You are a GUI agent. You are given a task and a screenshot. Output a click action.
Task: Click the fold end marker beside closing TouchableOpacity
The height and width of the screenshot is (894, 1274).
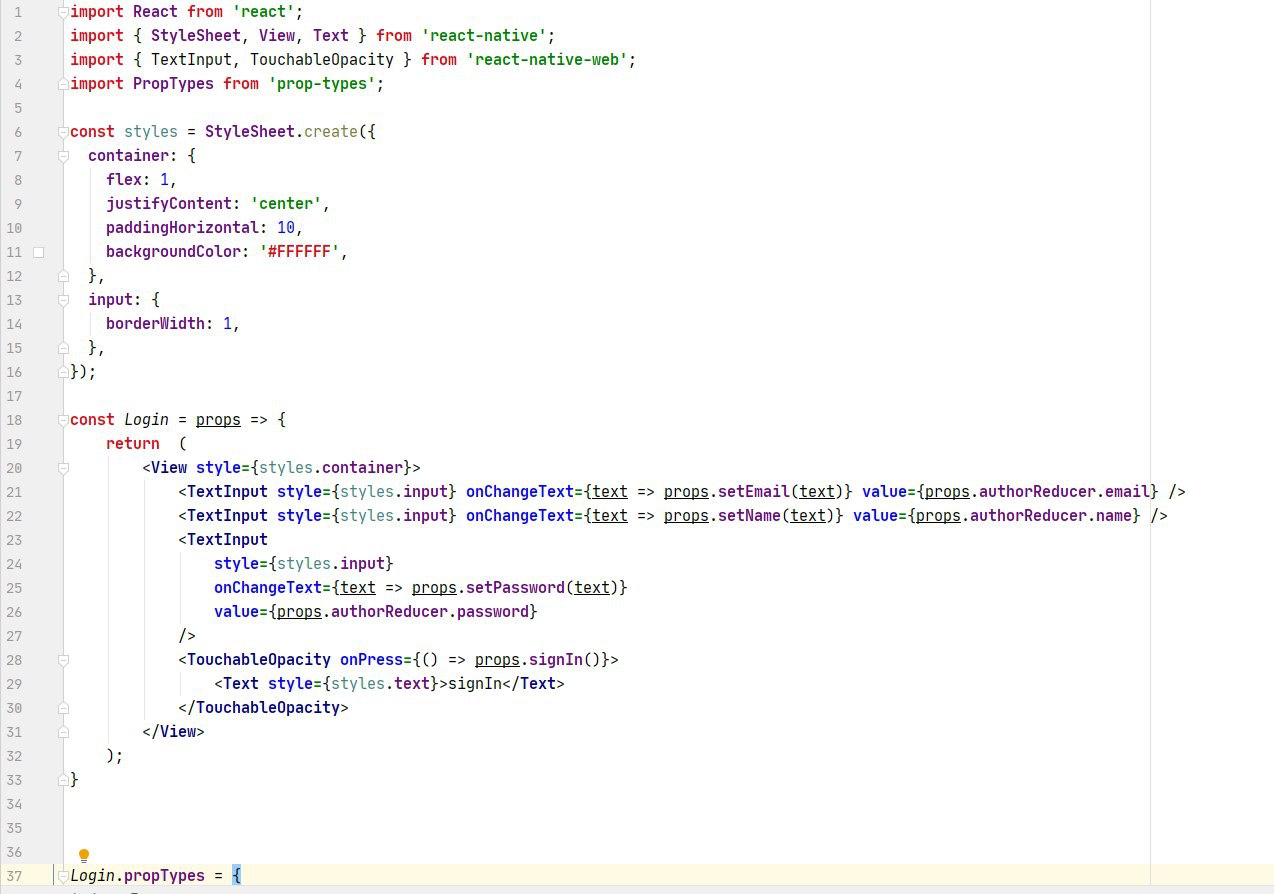[x=63, y=708]
